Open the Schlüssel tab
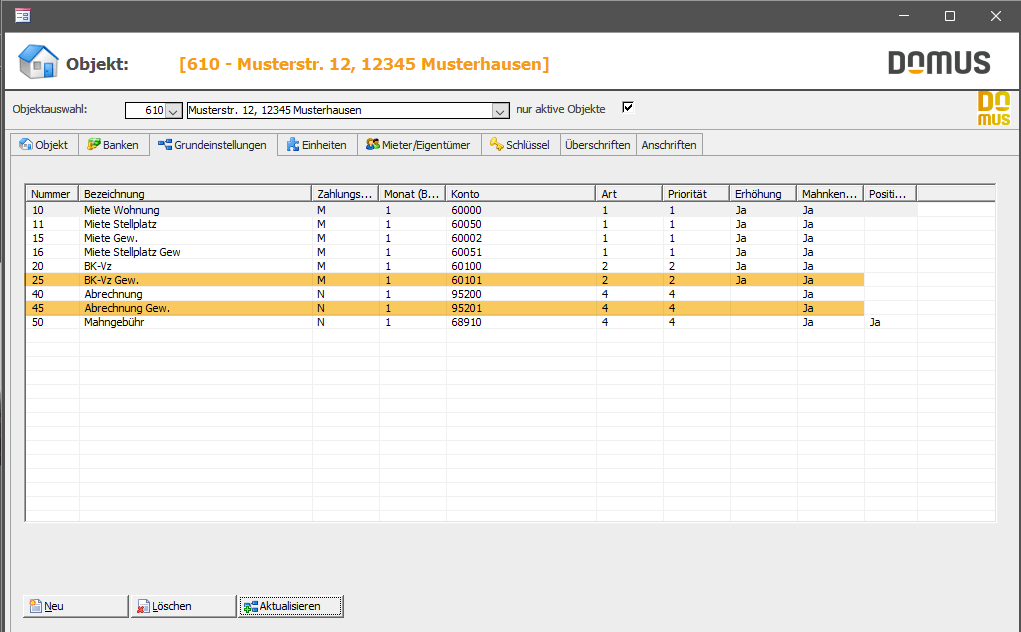Image resolution: width=1021 pixels, height=632 pixels. pos(520,144)
